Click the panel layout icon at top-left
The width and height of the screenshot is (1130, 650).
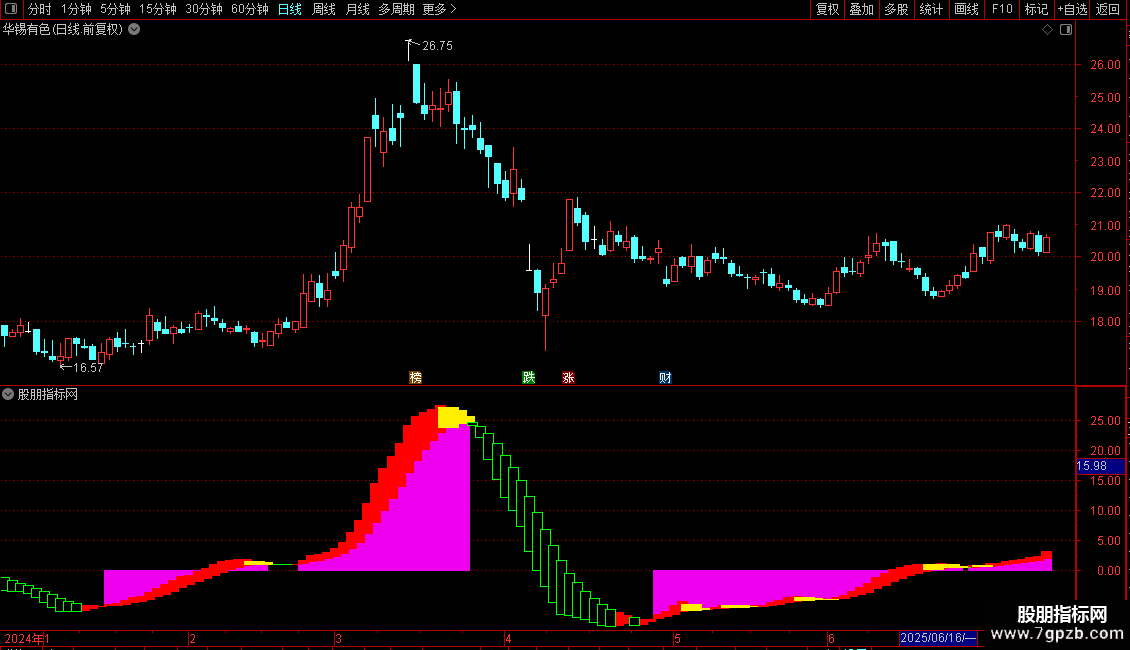click(x=11, y=9)
